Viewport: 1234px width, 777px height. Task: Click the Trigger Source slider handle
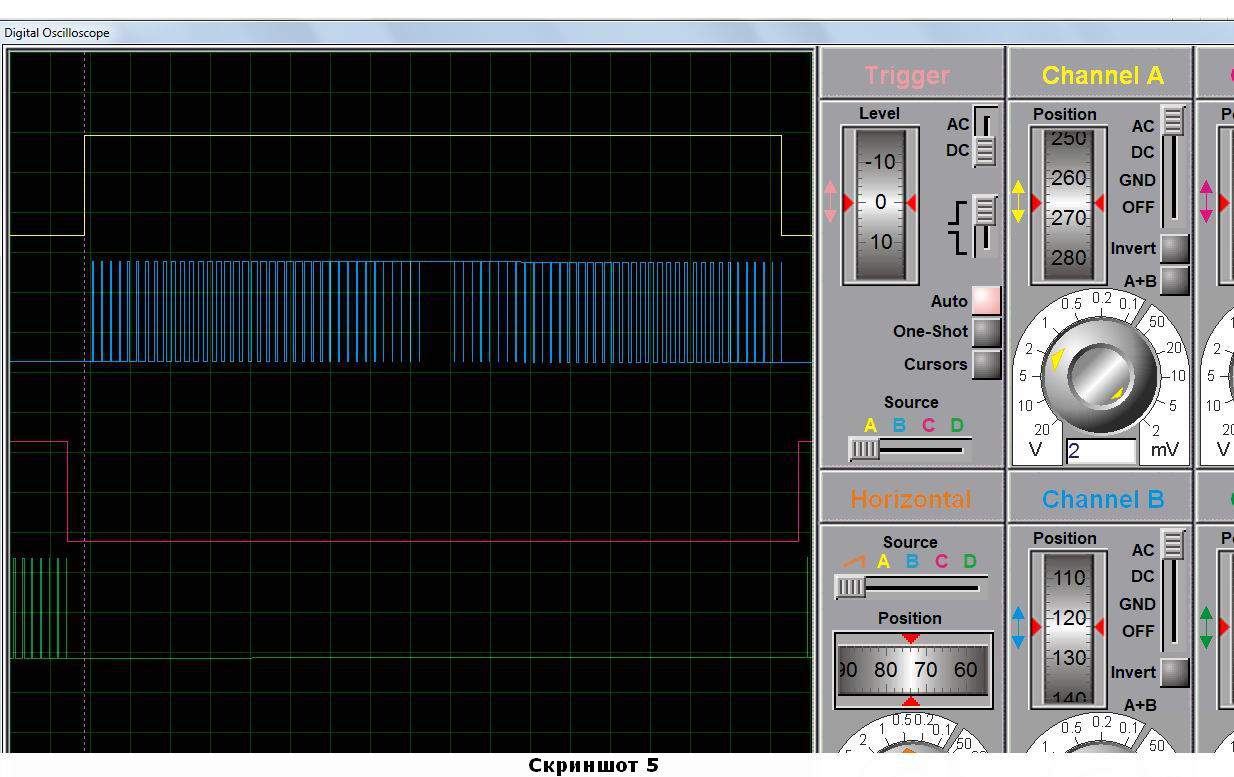click(x=864, y=450)
